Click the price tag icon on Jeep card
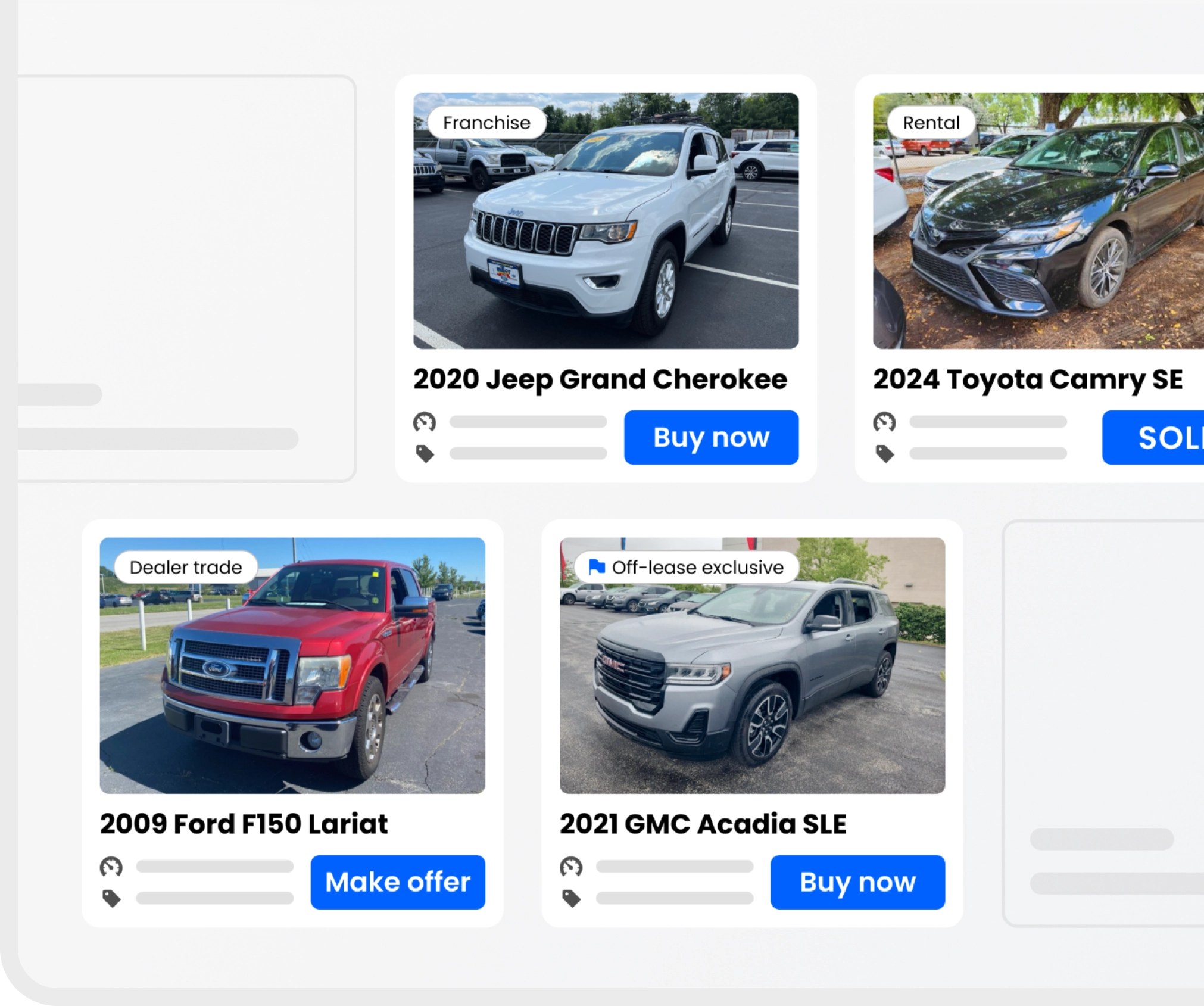Image resolution: width=1204 pixels, height=1006 pixels. click(425, 454)
